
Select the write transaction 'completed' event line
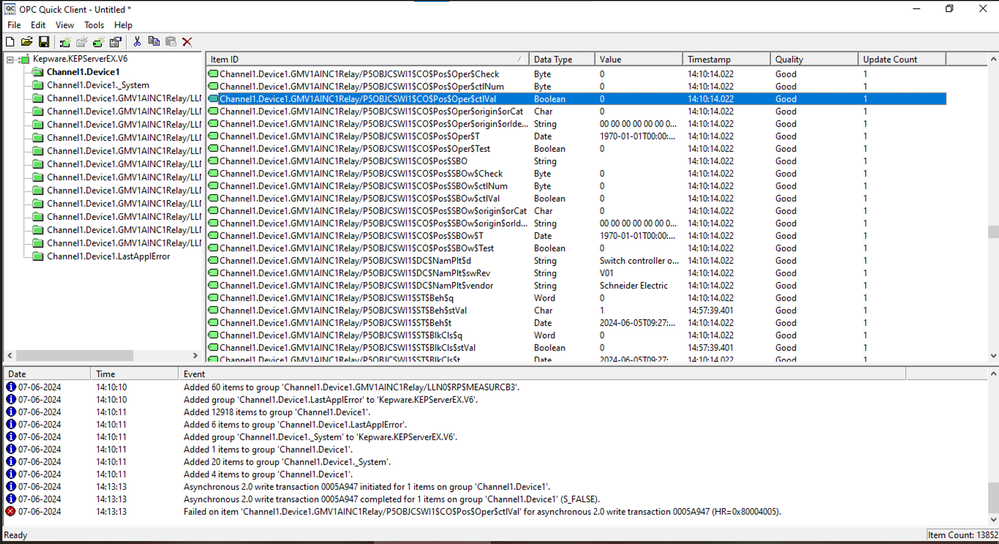click(391, 499)
